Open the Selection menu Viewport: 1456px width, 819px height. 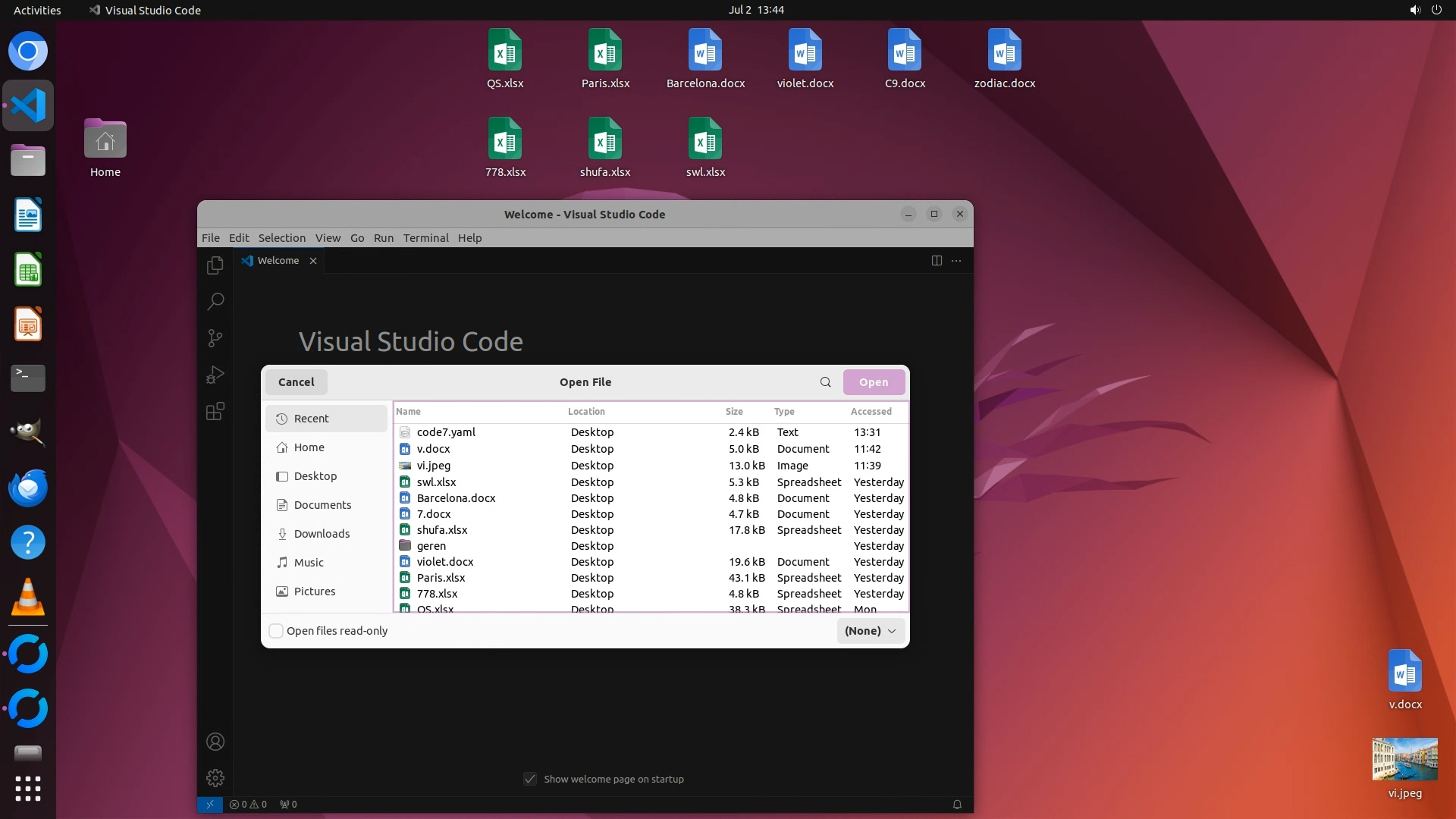(x=281, y=238)
